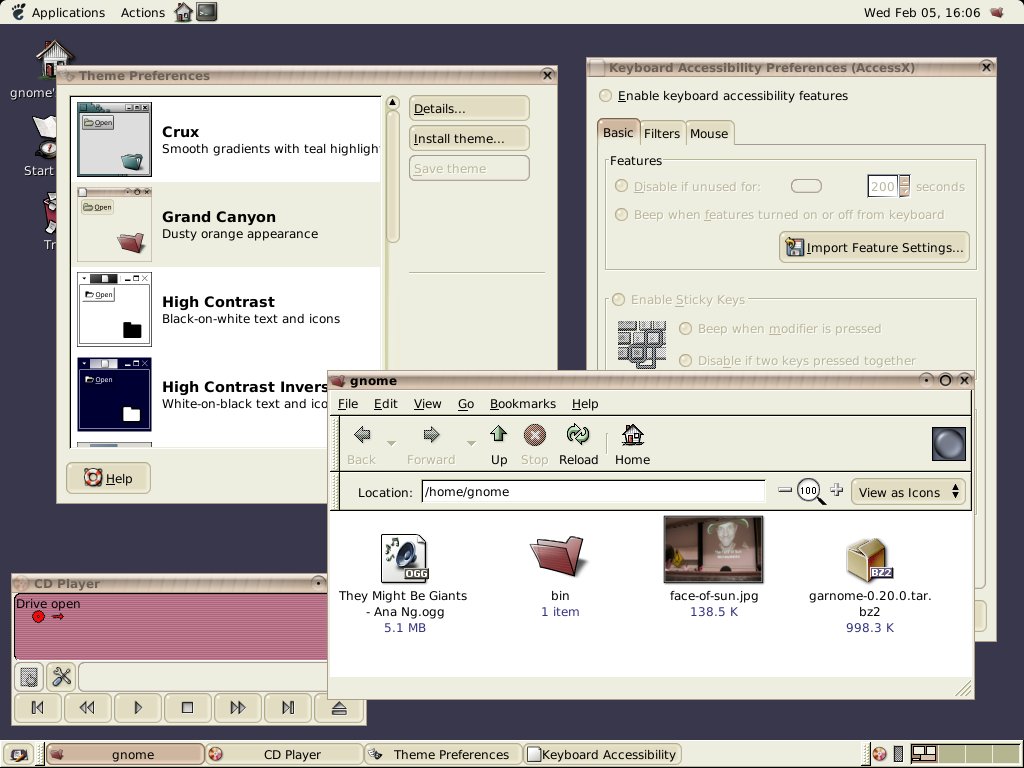Select the Crux theme

[x=226, y=139]
